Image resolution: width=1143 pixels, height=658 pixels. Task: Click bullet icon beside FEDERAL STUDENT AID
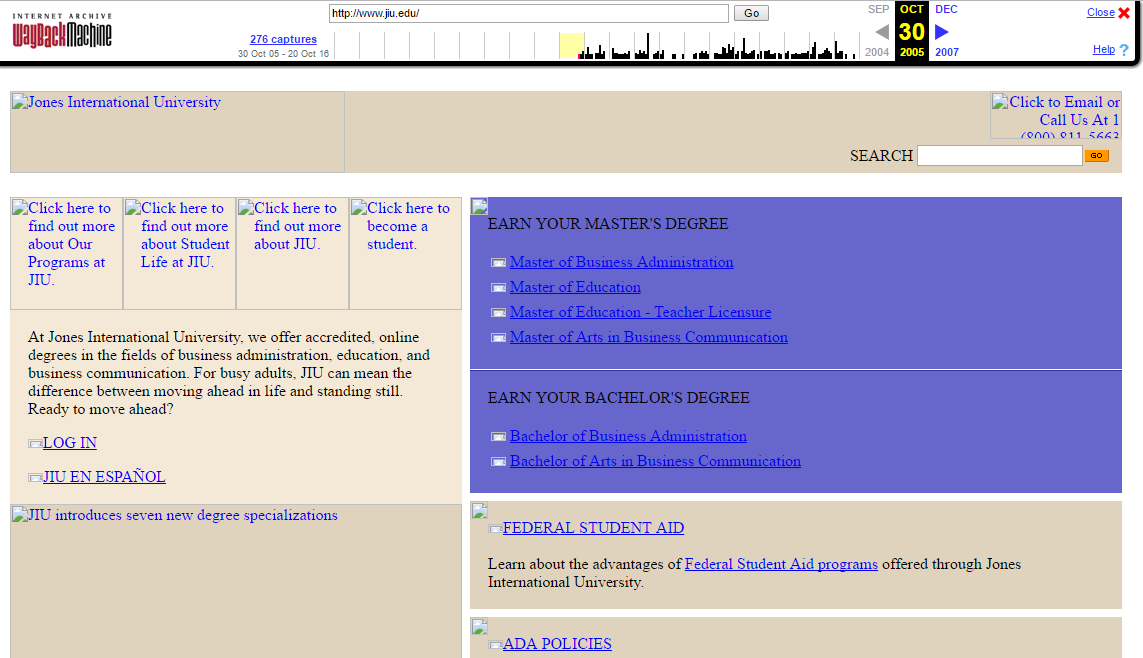click(495, 529)
